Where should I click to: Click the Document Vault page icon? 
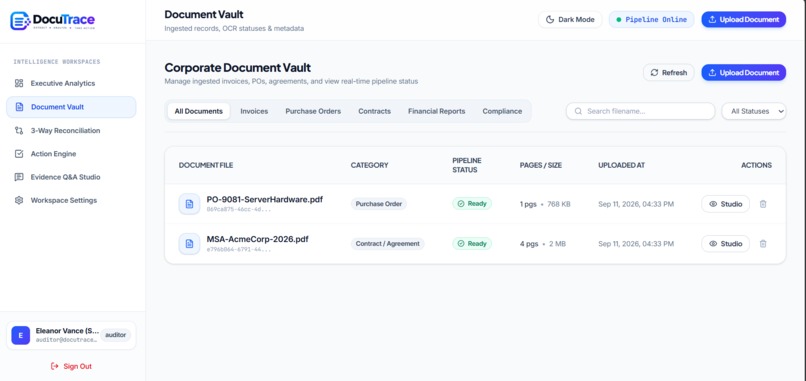pos(20,107)
